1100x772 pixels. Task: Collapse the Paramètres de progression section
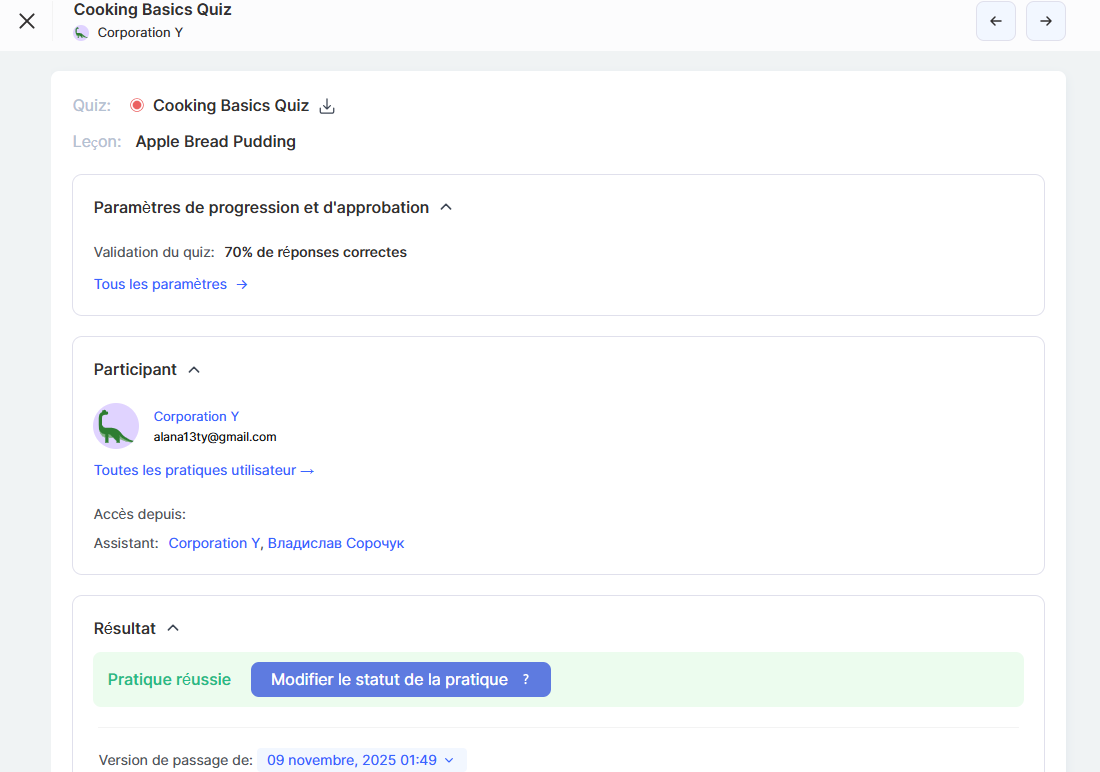tap(446, 208)
